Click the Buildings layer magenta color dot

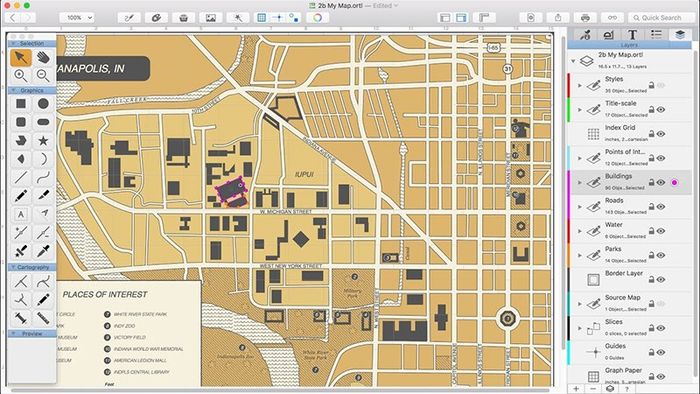tap(675, 182)
